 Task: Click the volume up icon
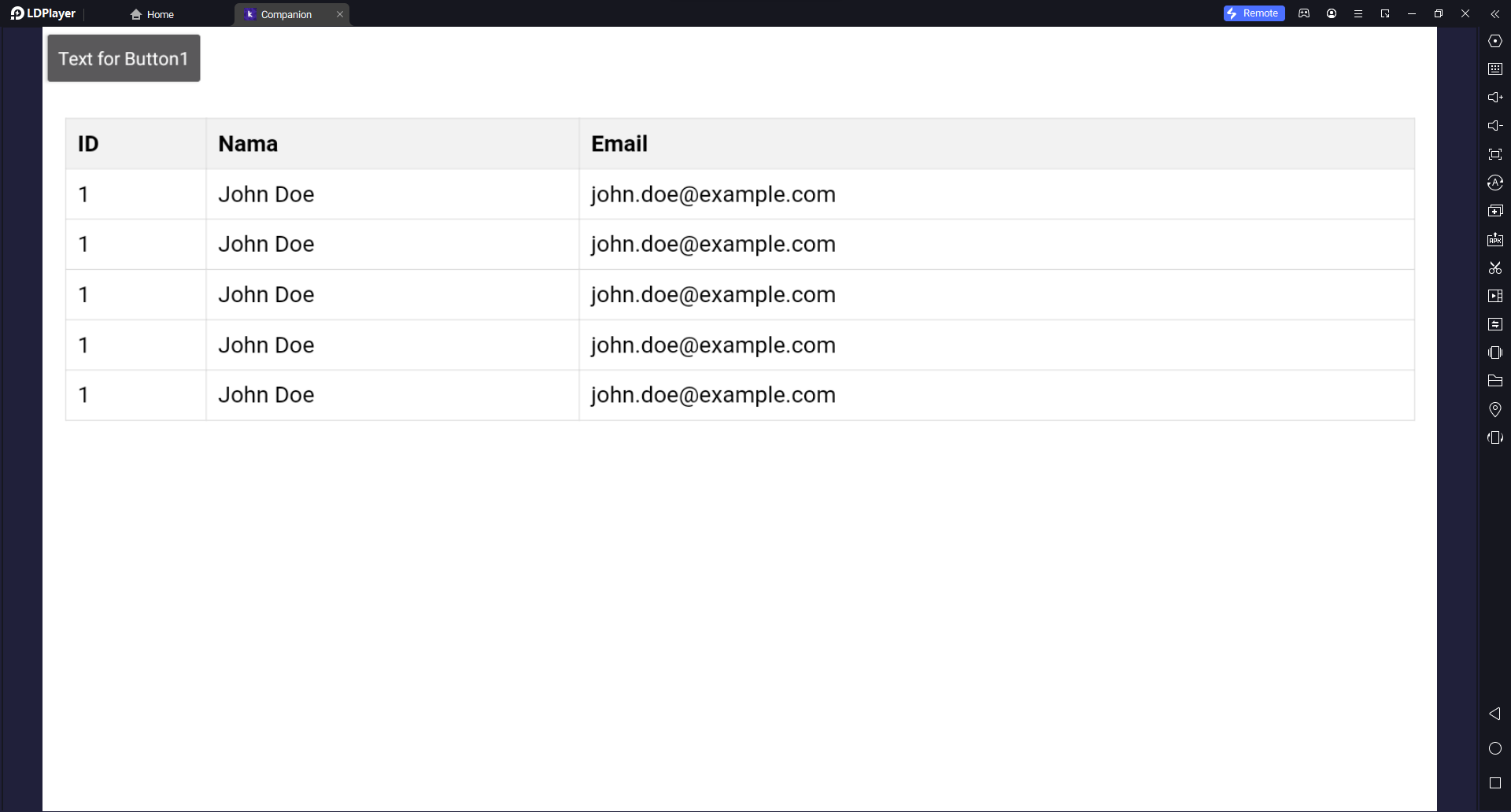(x=1495, y=98)
